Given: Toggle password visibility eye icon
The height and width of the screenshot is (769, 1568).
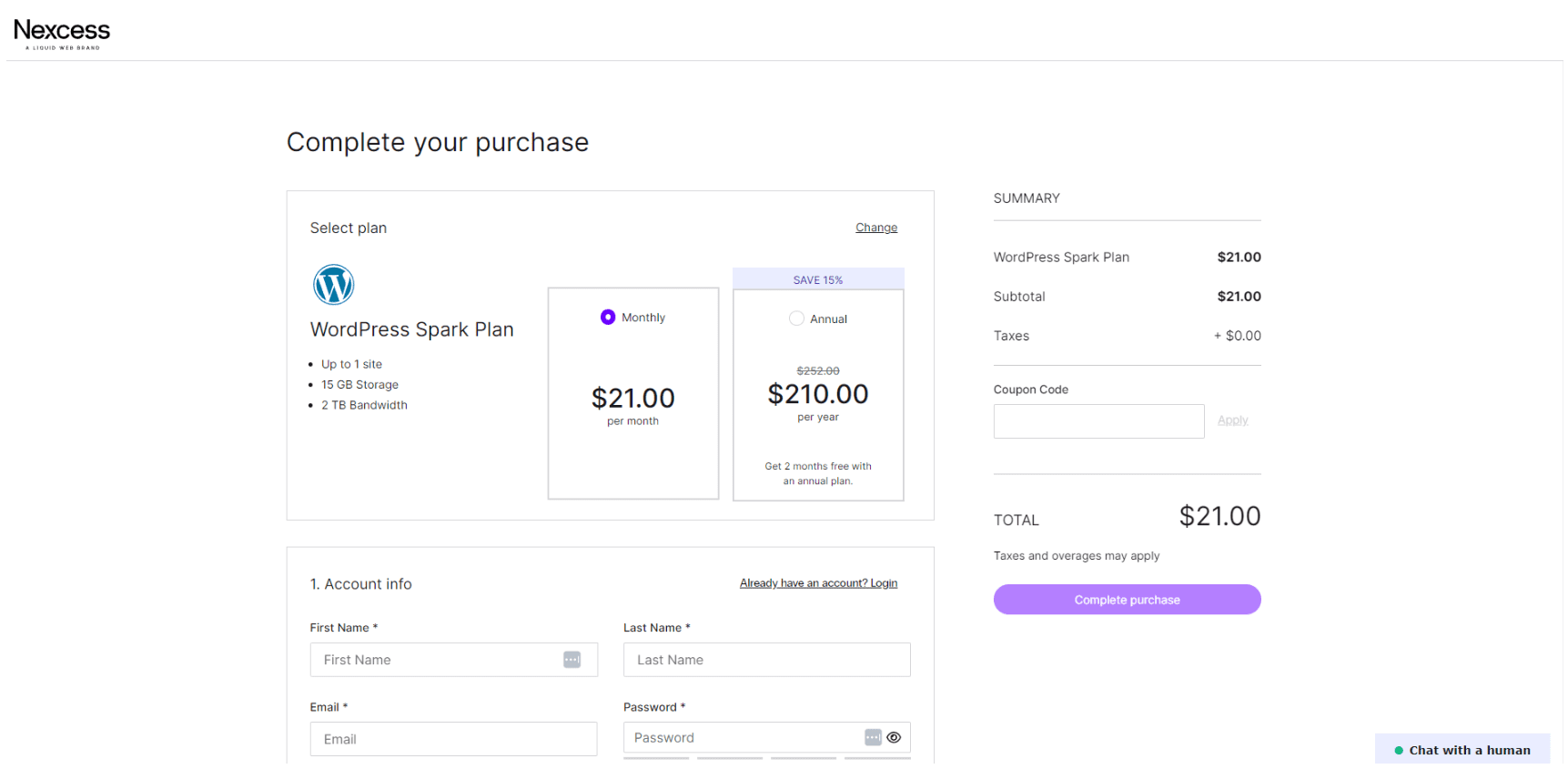Looking at the screenshot, I should pos(894,737).
